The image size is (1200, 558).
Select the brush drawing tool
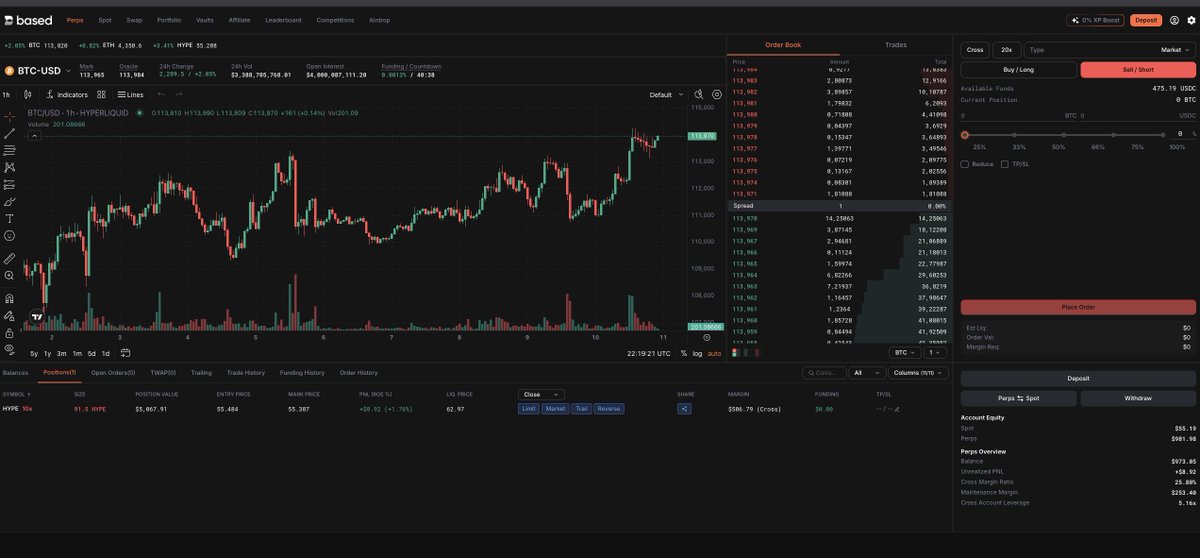[9, 201]
